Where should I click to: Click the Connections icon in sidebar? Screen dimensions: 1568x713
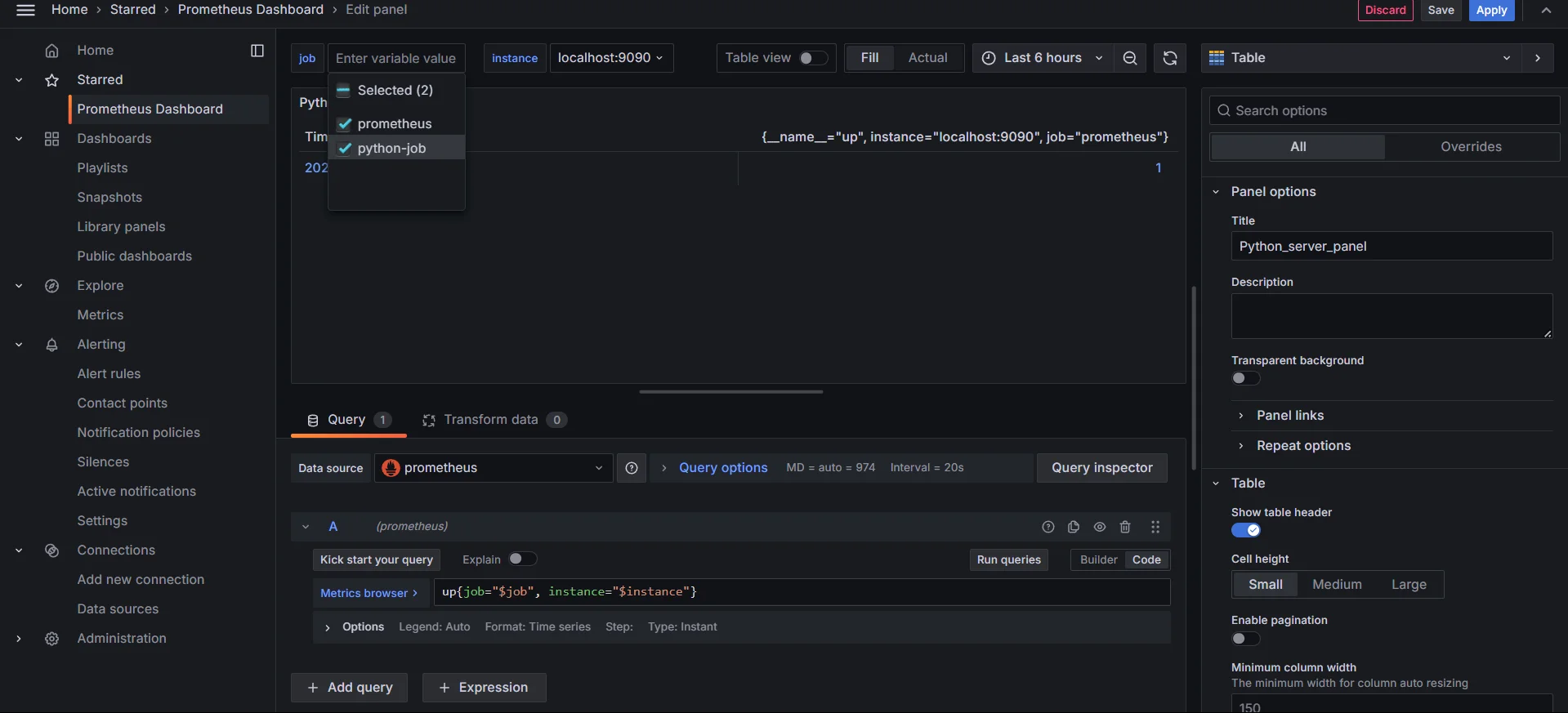[51, 550]
